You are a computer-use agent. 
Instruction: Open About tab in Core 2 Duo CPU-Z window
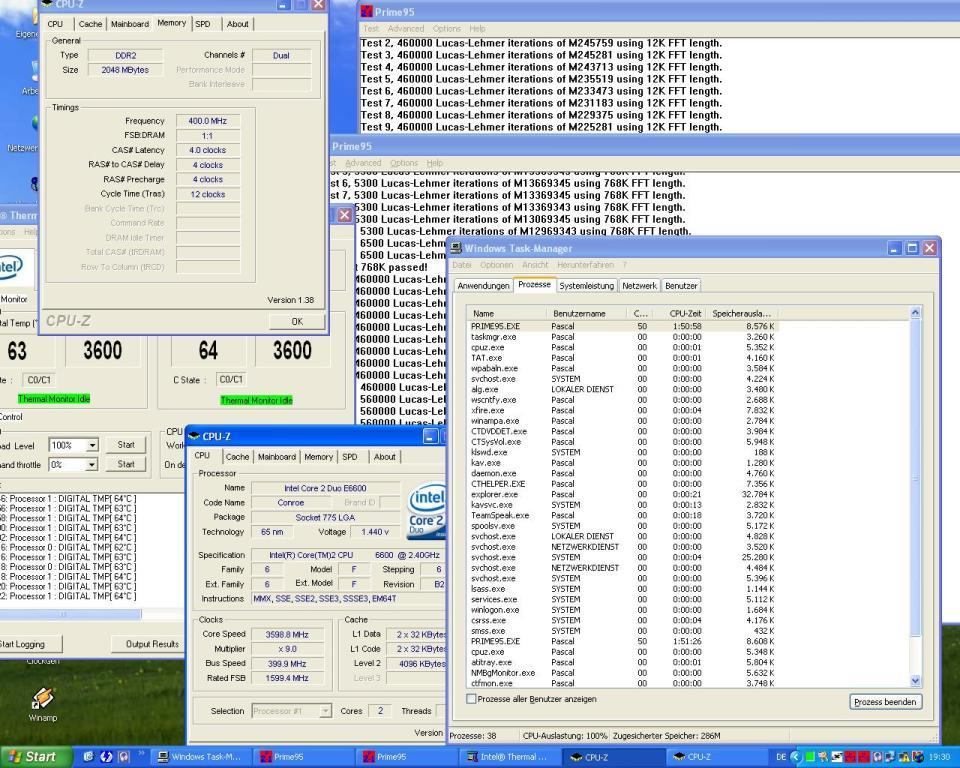pos(384,457)
